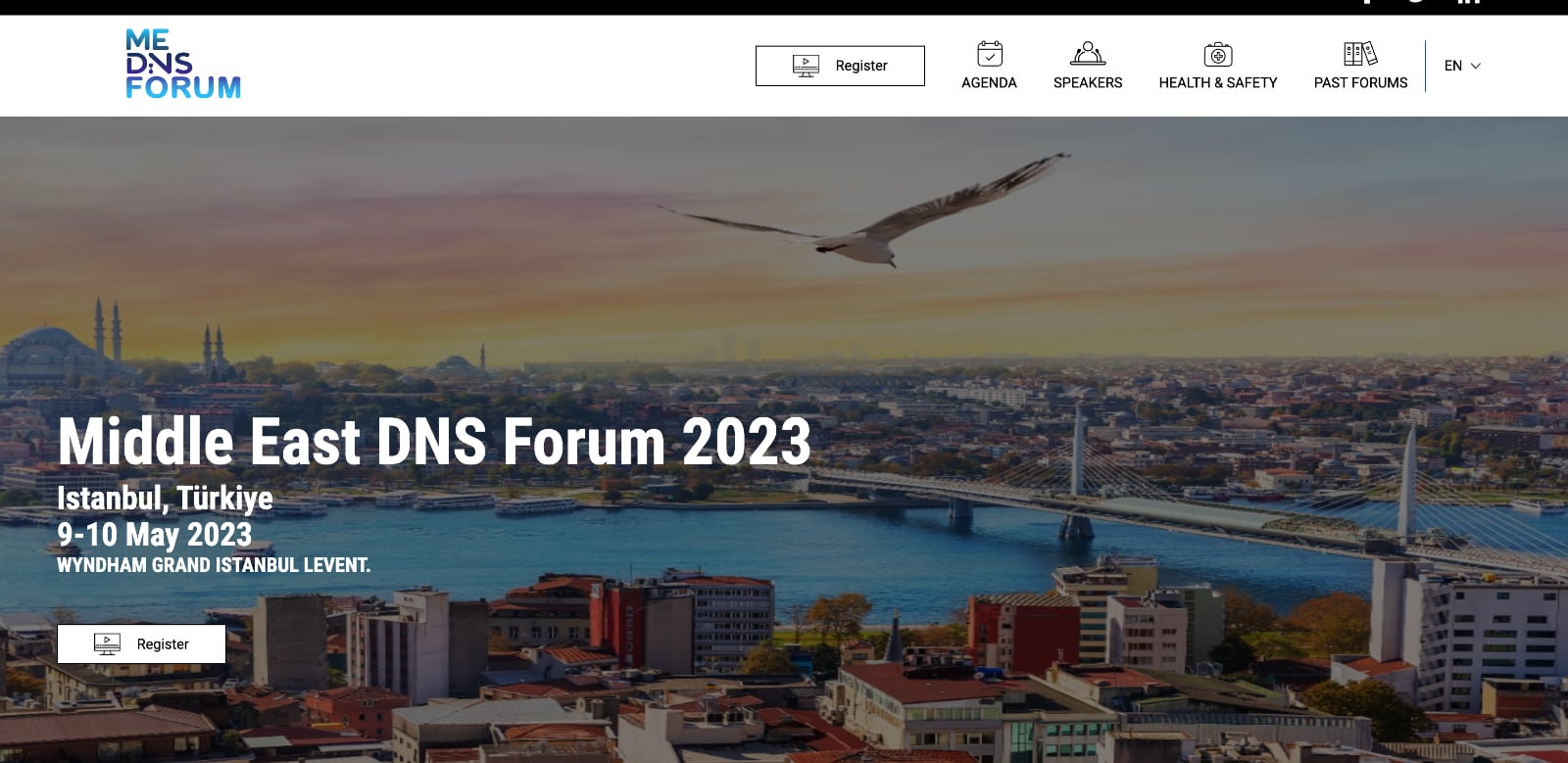Click the 9-10 May 2023 date text
1568x763 pixels.
coord(155,535)
